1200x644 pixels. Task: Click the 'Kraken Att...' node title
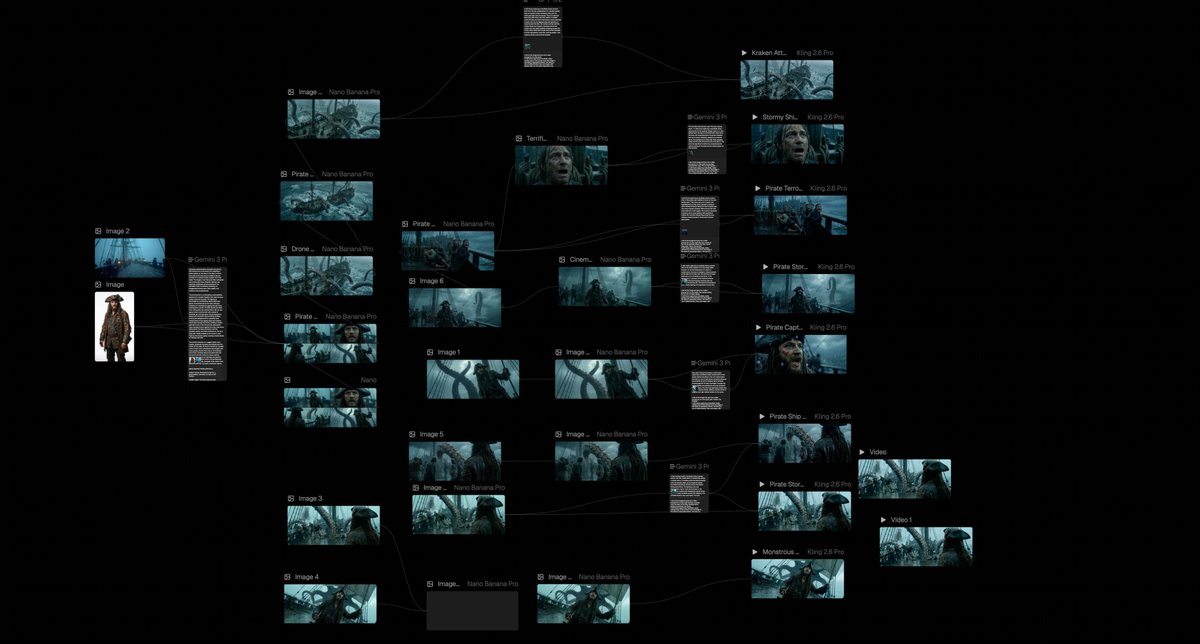point(770,52)
